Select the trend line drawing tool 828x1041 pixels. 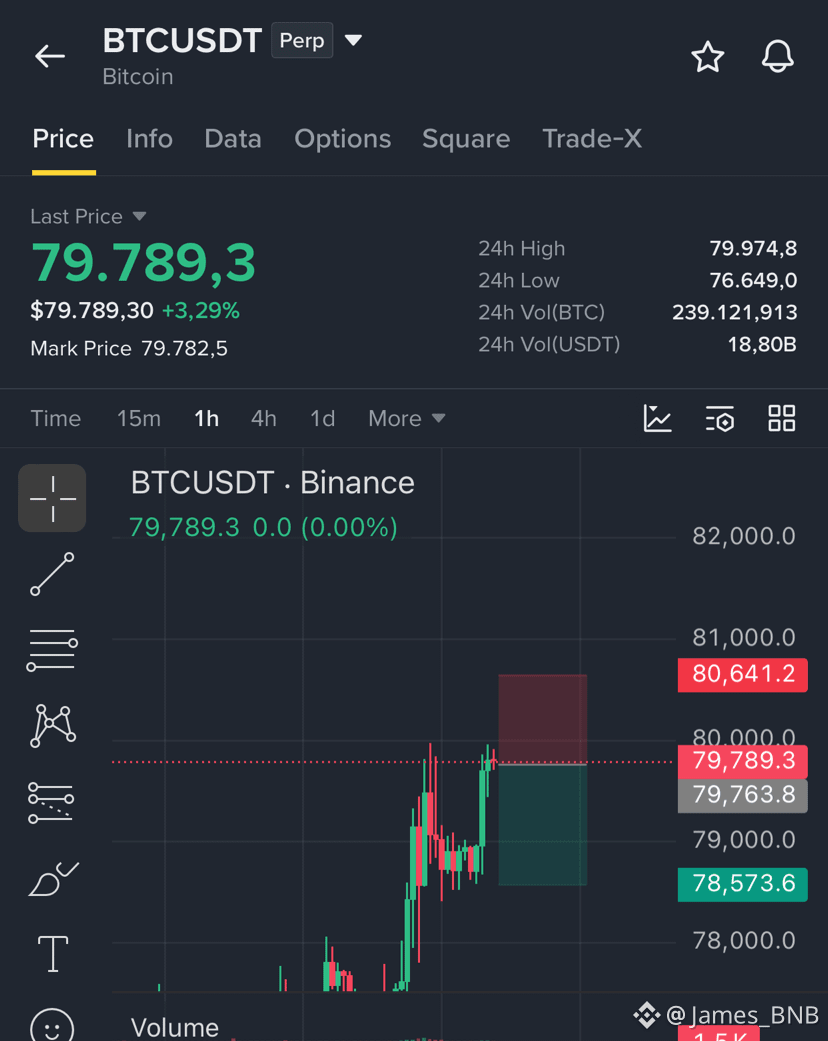pos(52,574)
